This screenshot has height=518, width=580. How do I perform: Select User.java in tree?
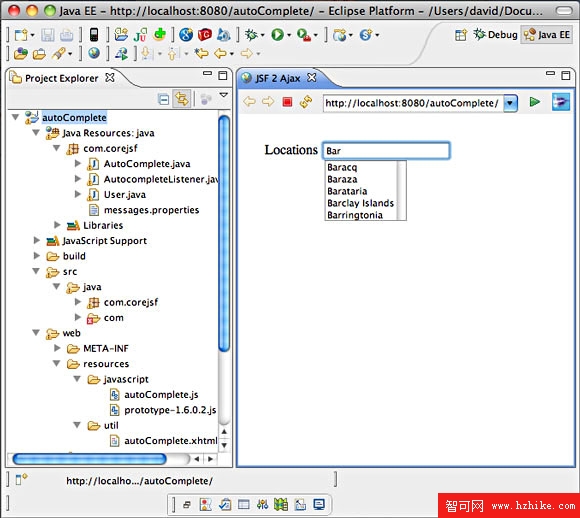[x=125, y=195]
